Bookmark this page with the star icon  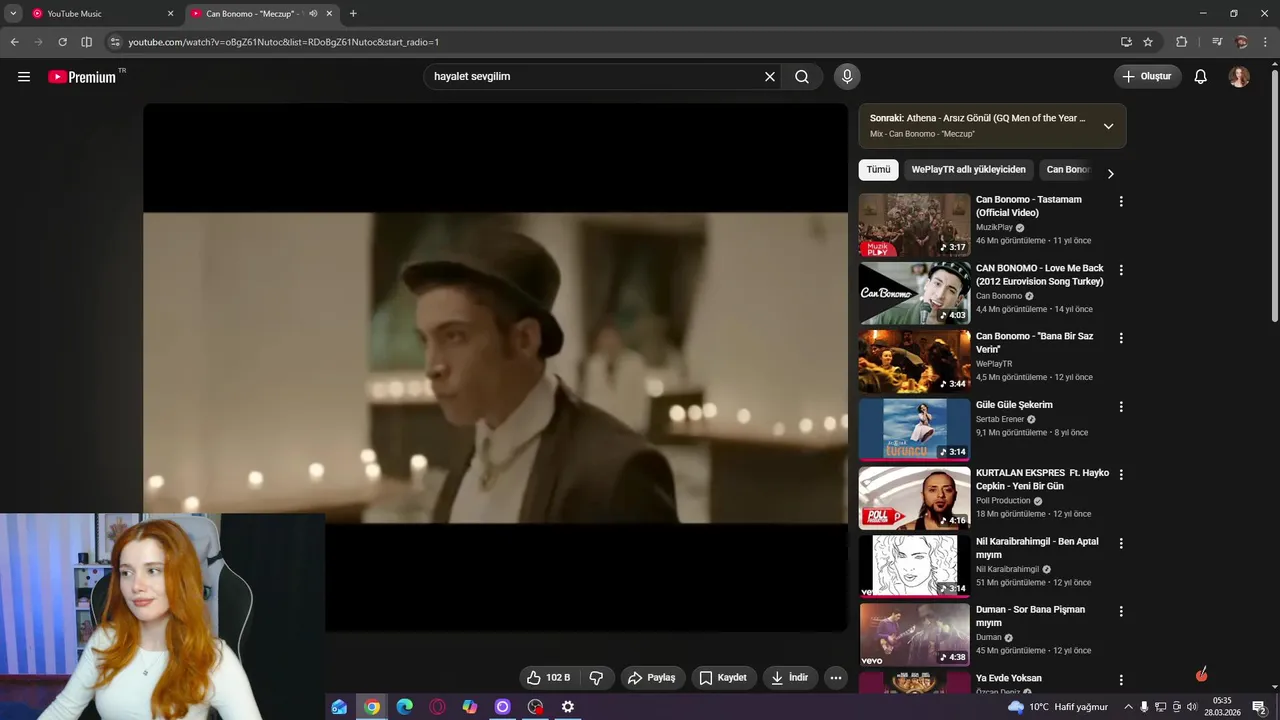pyautogui.click(x=1148, y=42)
